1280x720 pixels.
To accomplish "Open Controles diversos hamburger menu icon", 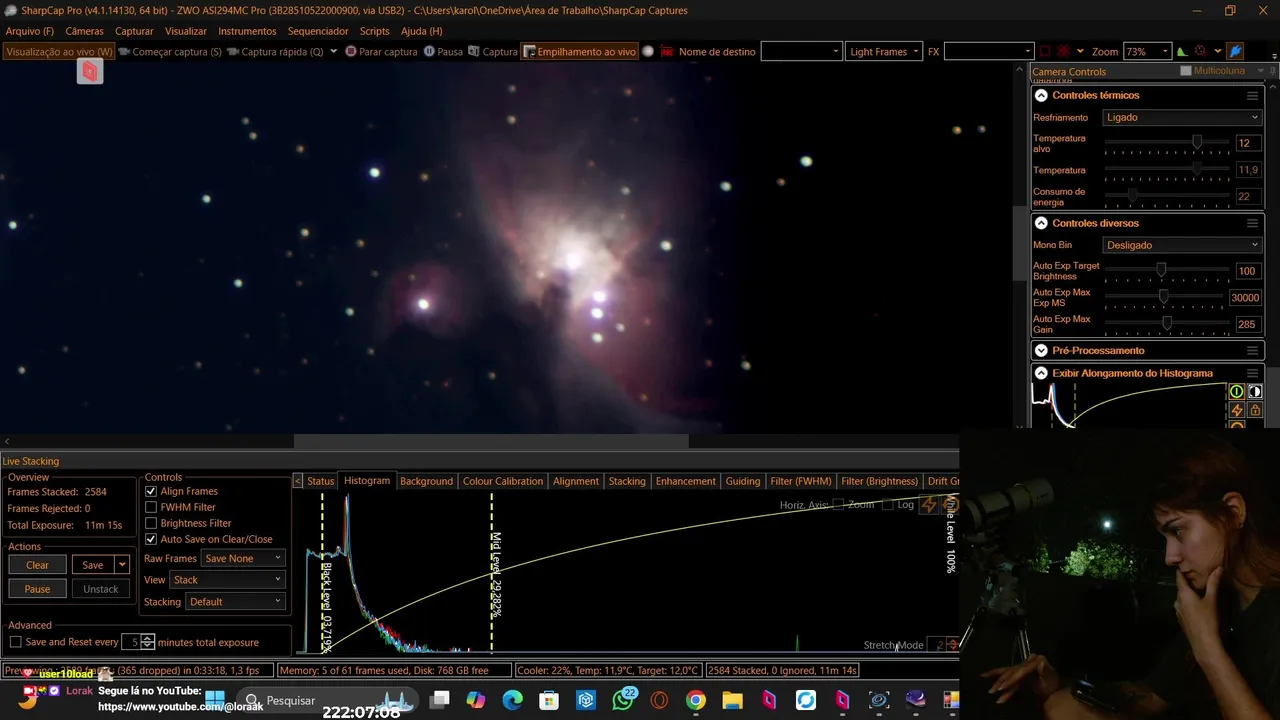I will (x=1252, y=223).
